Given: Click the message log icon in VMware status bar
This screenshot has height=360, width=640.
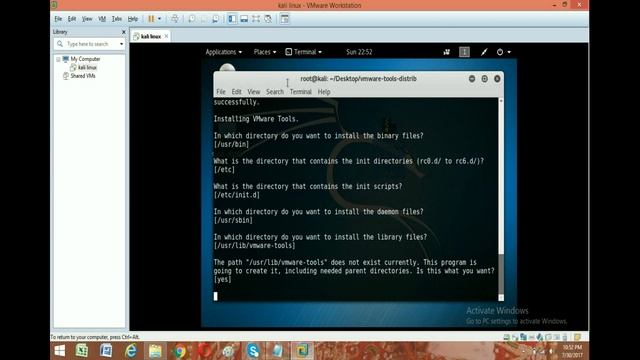Looking at the screenshot, I should [x=578, y=337].
